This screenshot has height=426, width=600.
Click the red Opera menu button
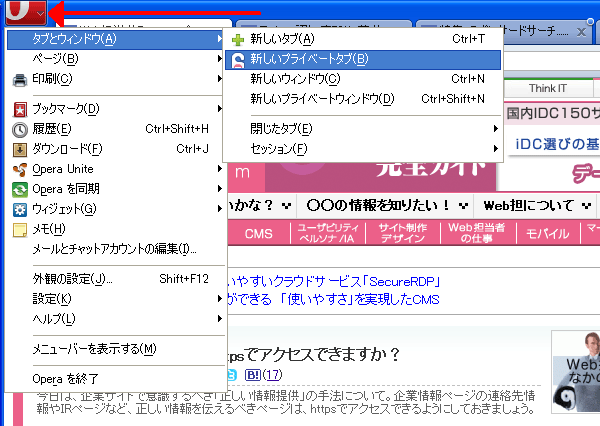pyautogui.click(x=26, y=11)
